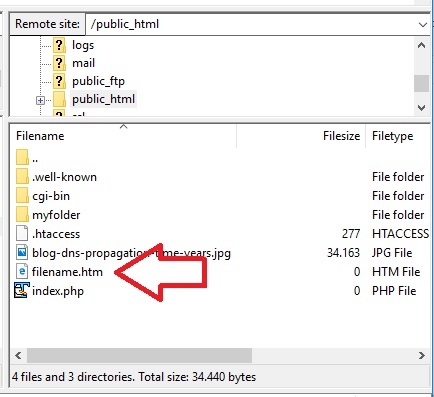Viewport: 434px width, 397px height.
Task: Click the .htaccess blank file icon
Action: 22,233
